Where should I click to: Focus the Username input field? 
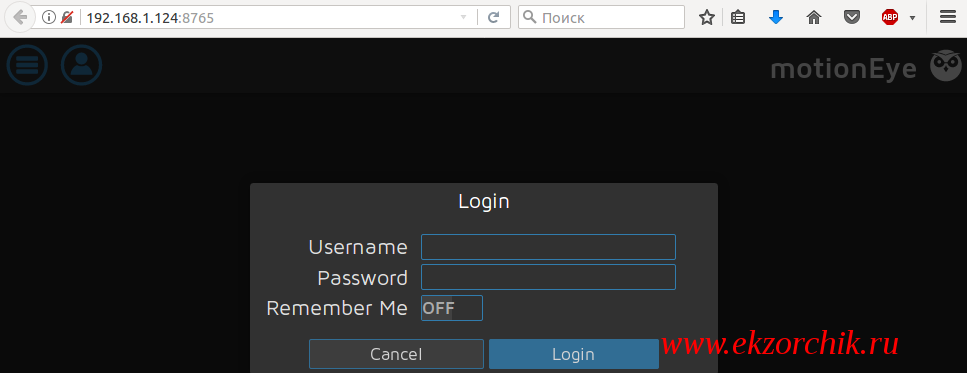(x=548, y=247)
